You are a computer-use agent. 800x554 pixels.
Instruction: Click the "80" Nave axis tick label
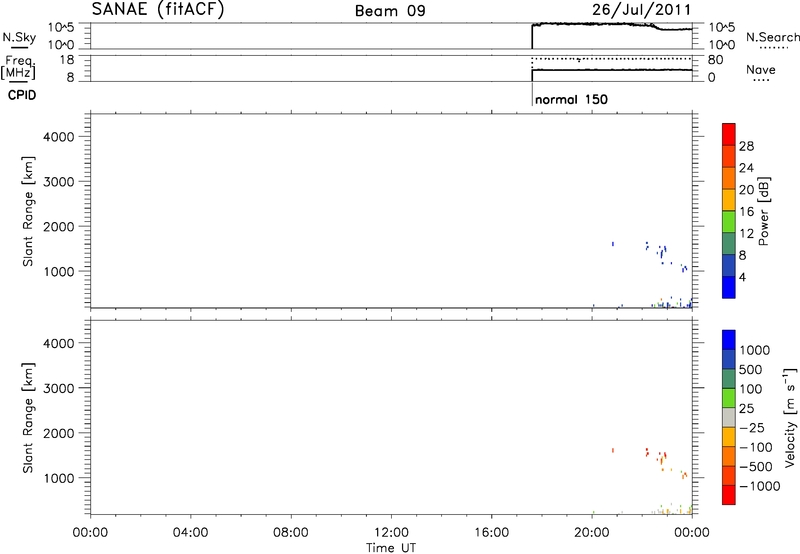[x=715, y=60]
